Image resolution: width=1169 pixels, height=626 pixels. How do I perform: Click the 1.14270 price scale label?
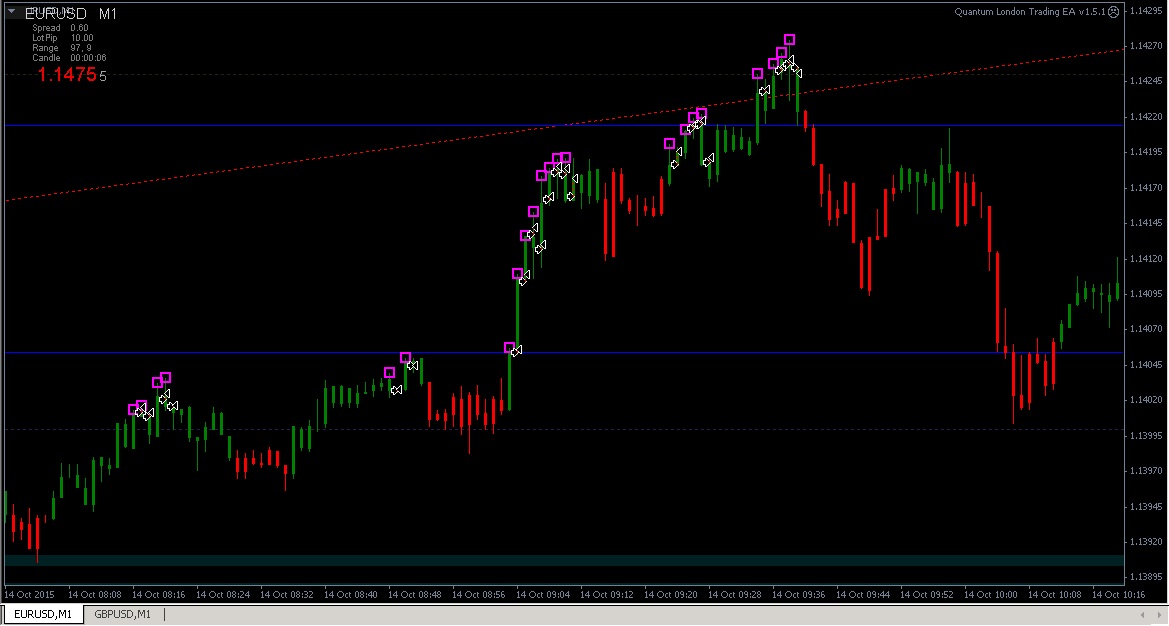(x=1147, y=45)
